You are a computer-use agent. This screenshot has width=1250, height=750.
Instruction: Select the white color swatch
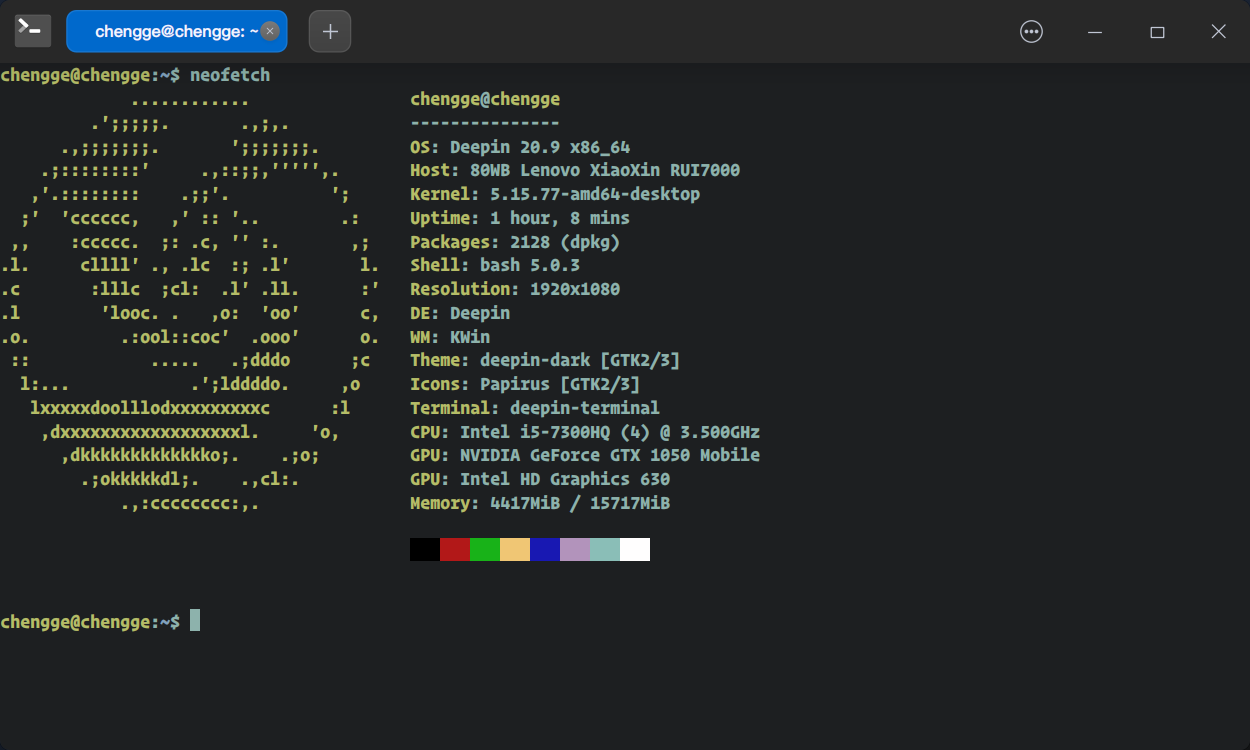(x=634, y=549)
